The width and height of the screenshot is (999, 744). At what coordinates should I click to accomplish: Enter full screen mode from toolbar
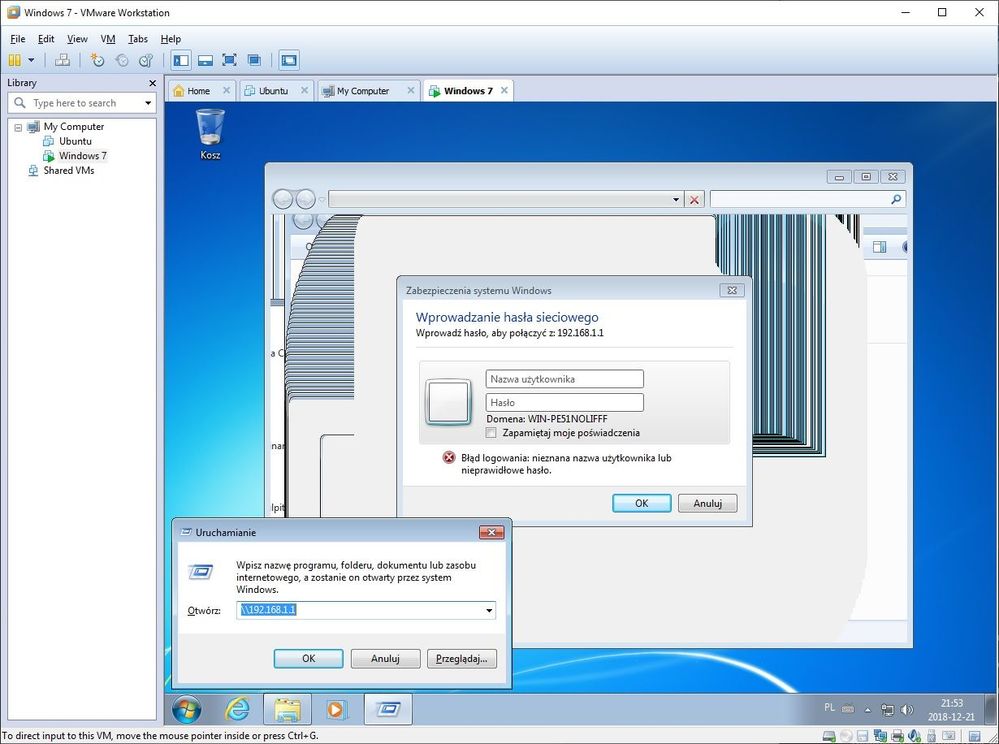[x=229, y=60]
